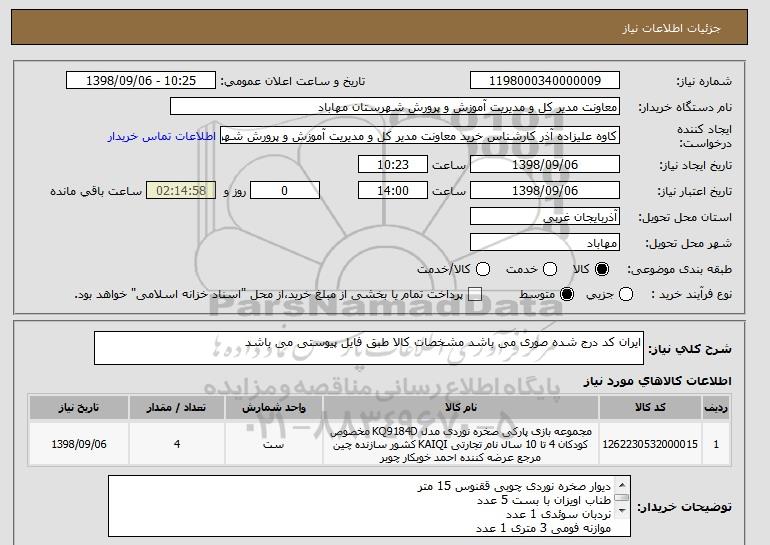Click the product name cell for KQ9184D
The width and height of the screenshot is (770, 545).
(461, 444)
